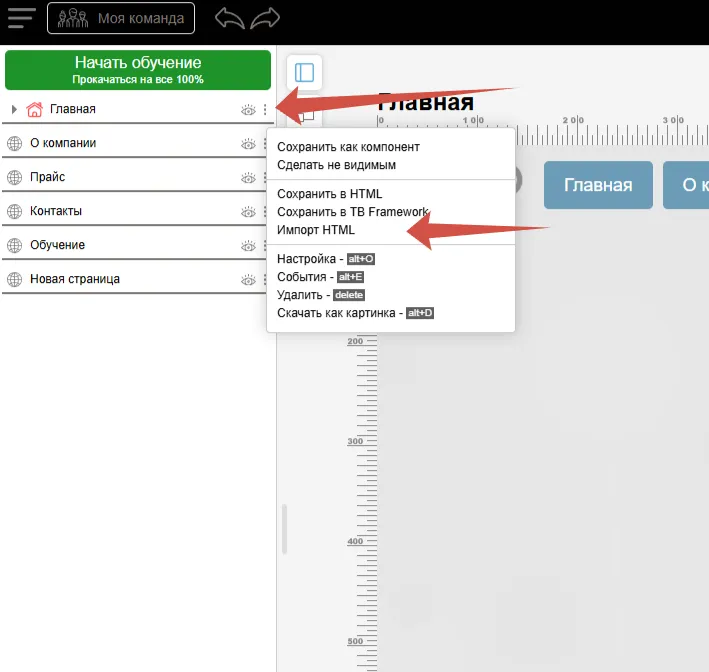Screen dimensions: 709x672
Task: Click the redo arrow icon
Action: click(x=266, y=18)
